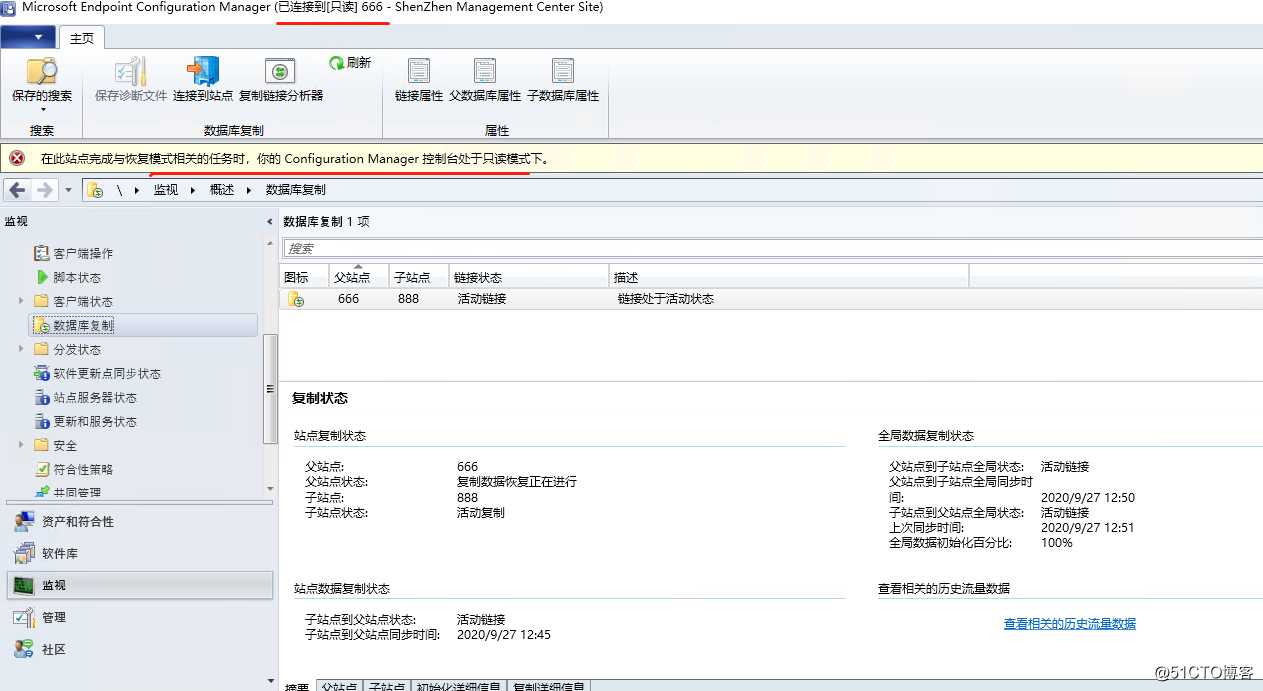Image resolution: width=1263 pixels, height=691 pixels.
Task: Open 子数据库属性 from the ribbon
Action: click(x=563, y=80)
